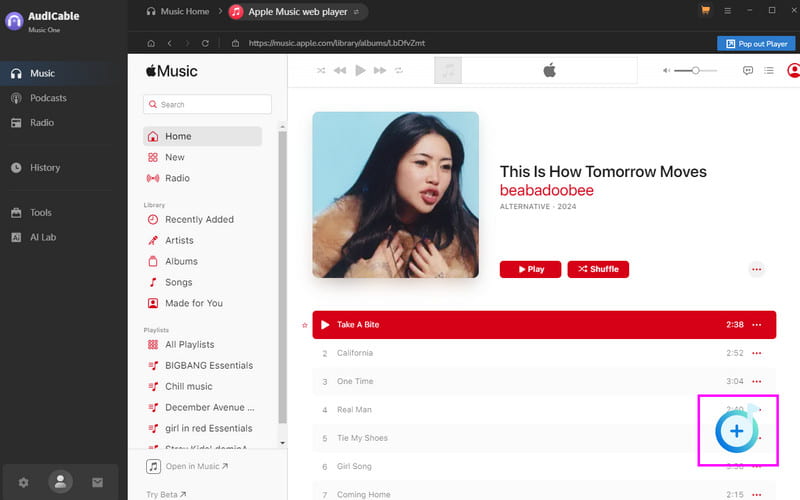Viewport: 800px width, 500px height.
Task: Click the blue add-to-convert plus button
Action: click(x=736, y=431)
